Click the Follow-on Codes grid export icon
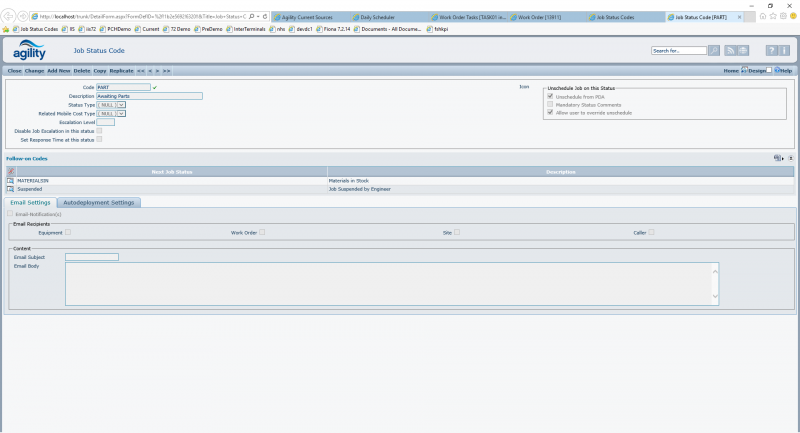 778,158
